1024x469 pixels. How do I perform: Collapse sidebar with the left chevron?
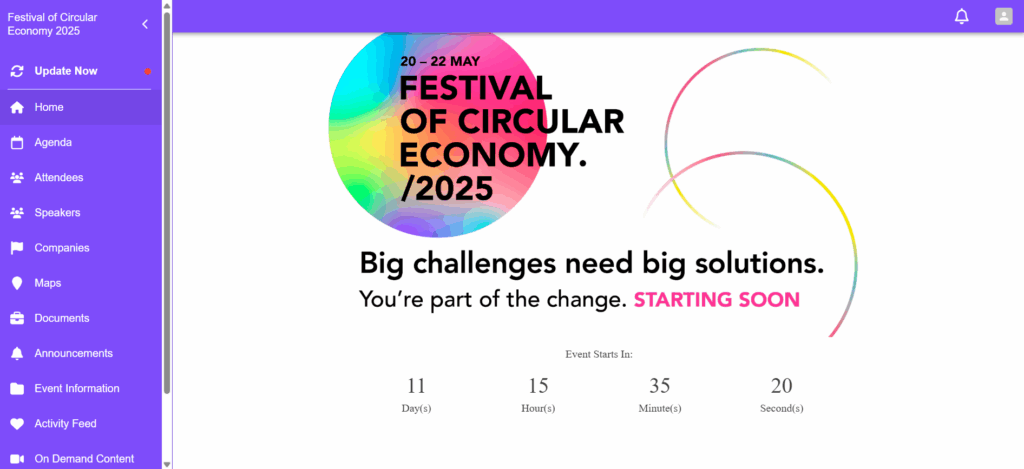tap(145, 24)
